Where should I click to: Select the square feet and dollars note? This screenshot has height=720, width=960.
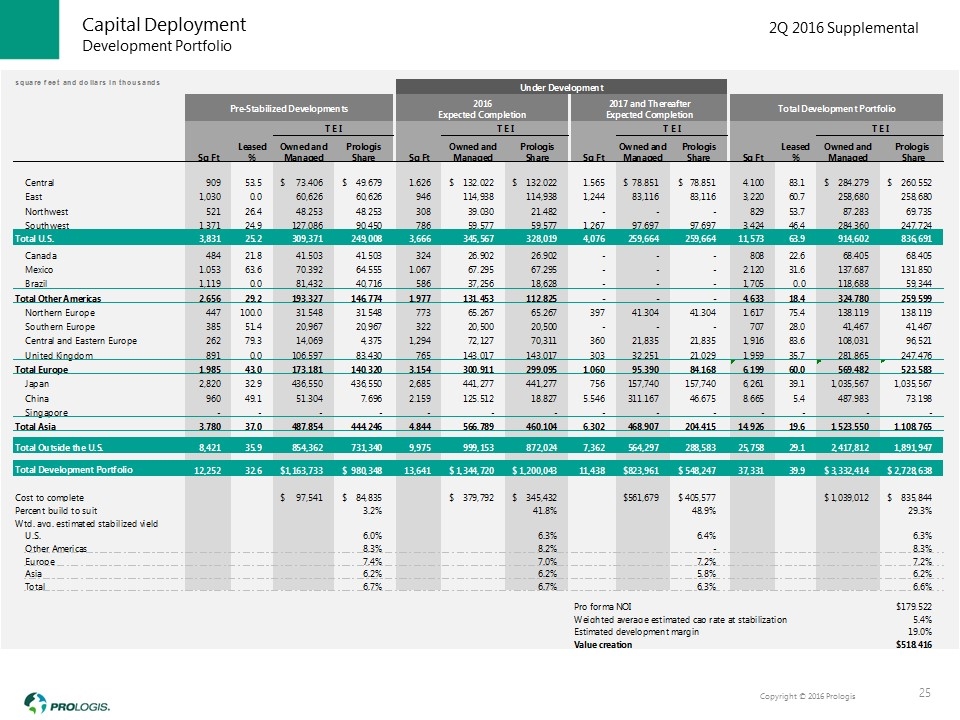pyautogui.click(x=87, y=81)
